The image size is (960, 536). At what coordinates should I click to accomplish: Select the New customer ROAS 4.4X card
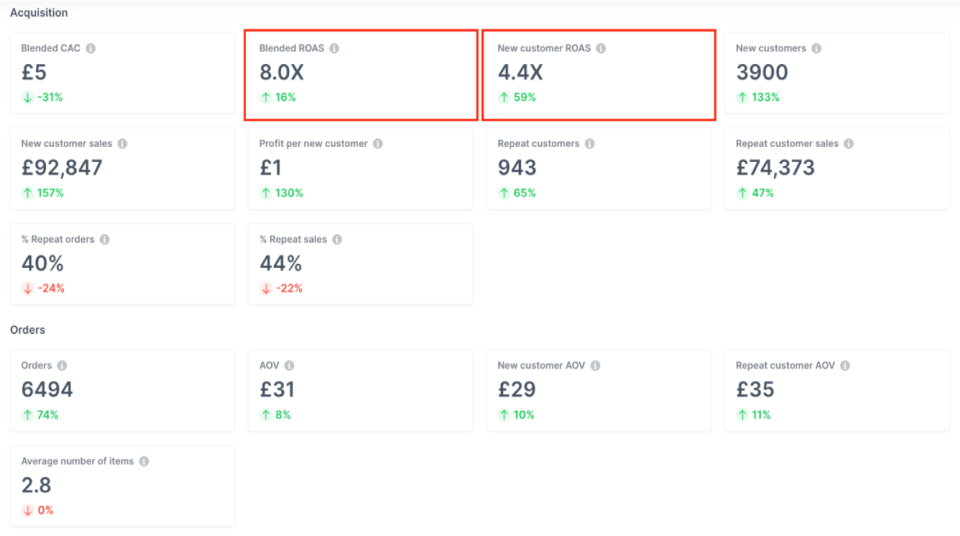tap(599, 75)
